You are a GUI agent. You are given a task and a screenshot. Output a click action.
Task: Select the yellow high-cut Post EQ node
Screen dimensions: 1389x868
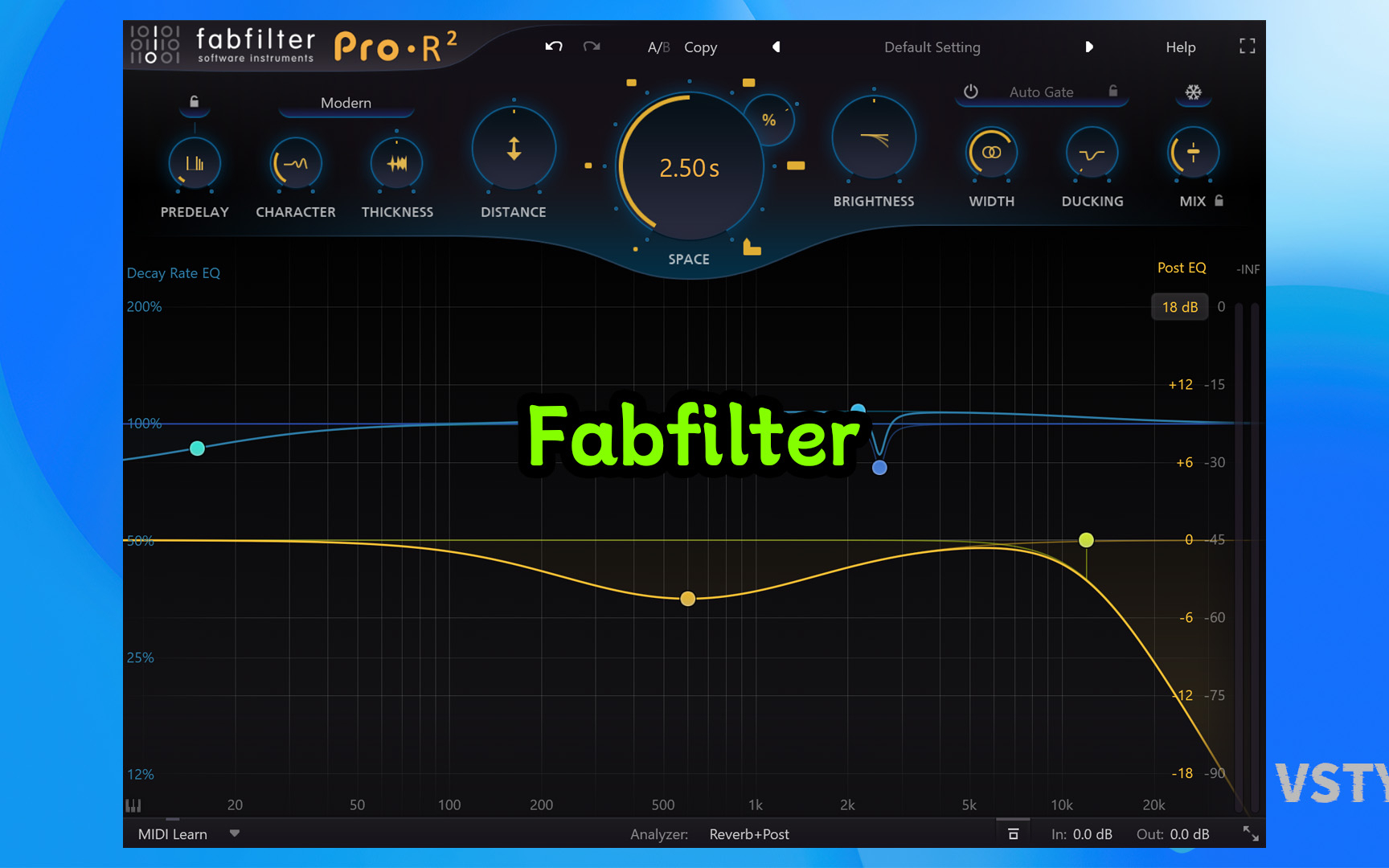(x=1086, y=540)
